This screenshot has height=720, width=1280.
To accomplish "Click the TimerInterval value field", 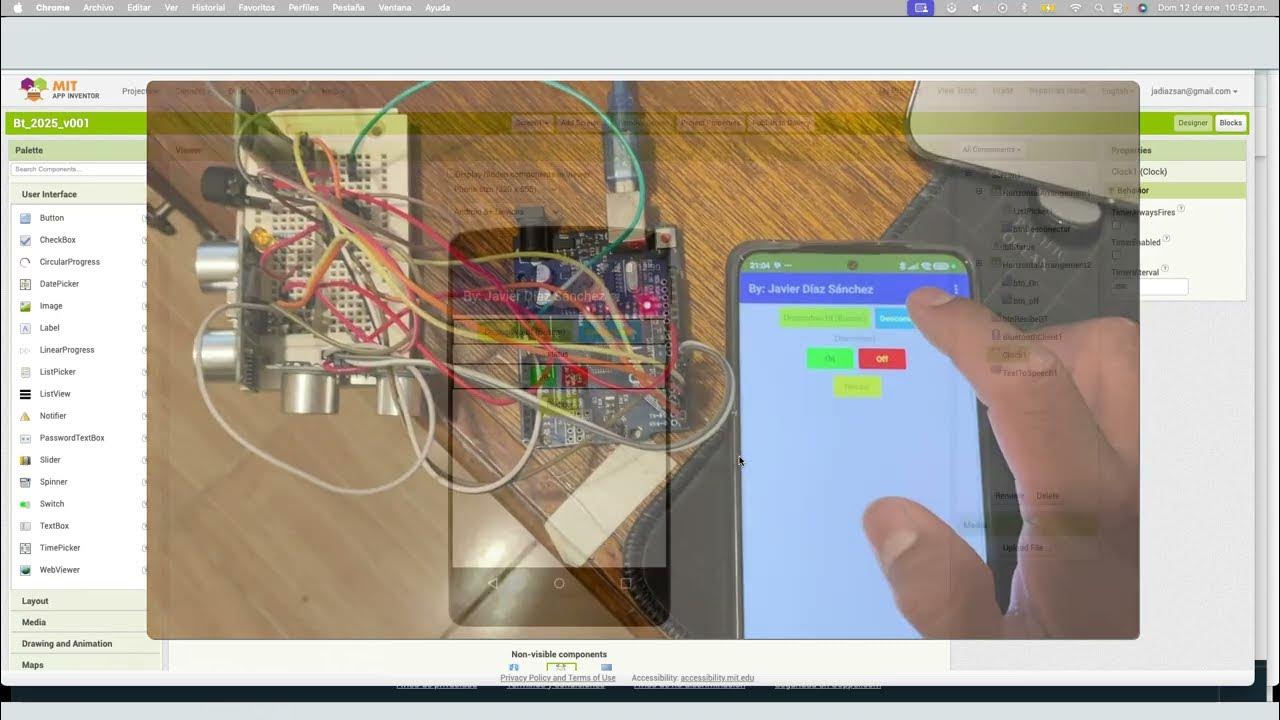I will [1150, 287].
